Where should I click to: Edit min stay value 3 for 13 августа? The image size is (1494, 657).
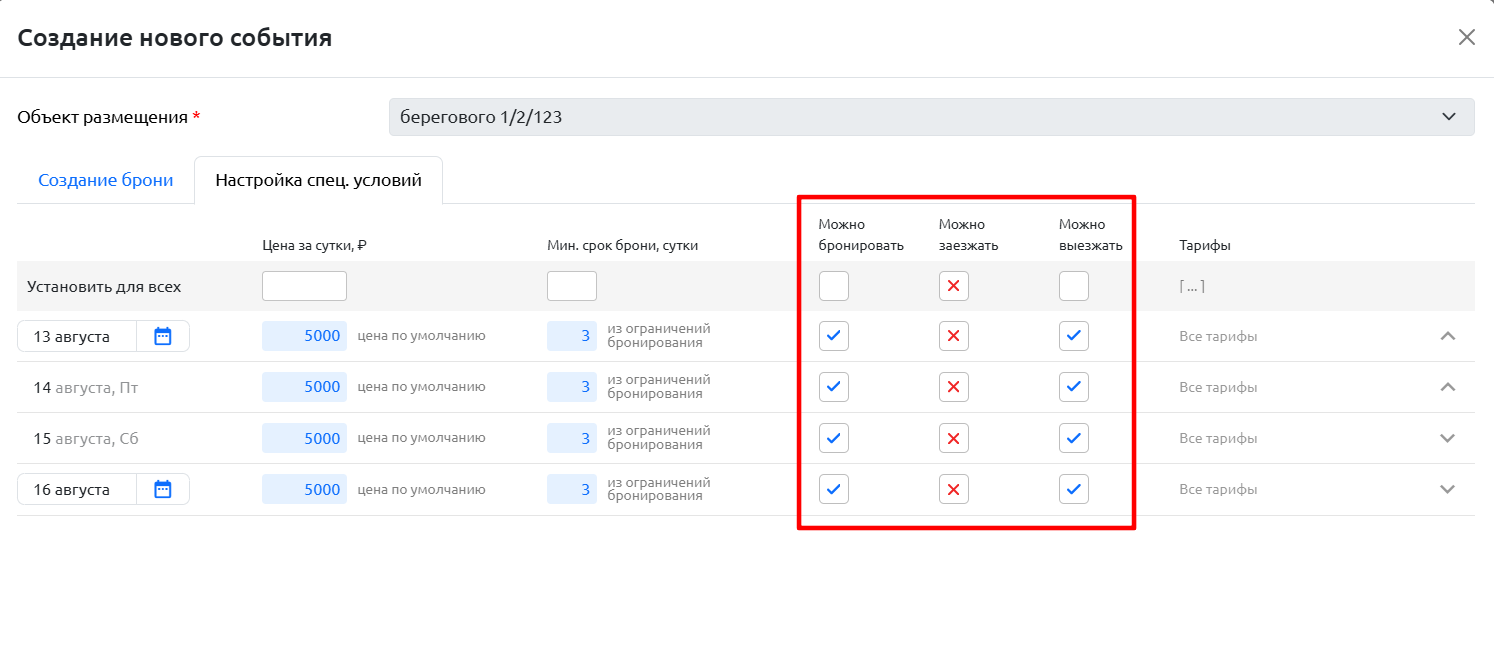pos(572,336)
